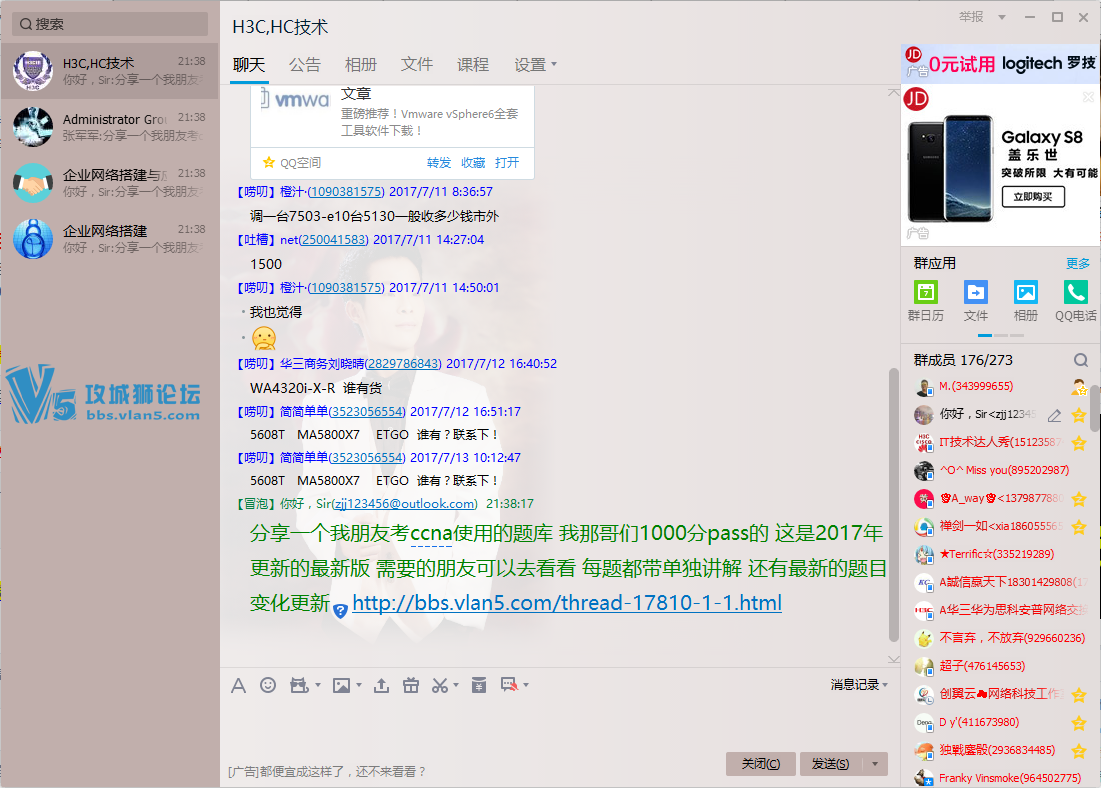Switch to the 课程 tab
Image resolution: width=1101 pixels, height=788 pixels.
(473, 65)
